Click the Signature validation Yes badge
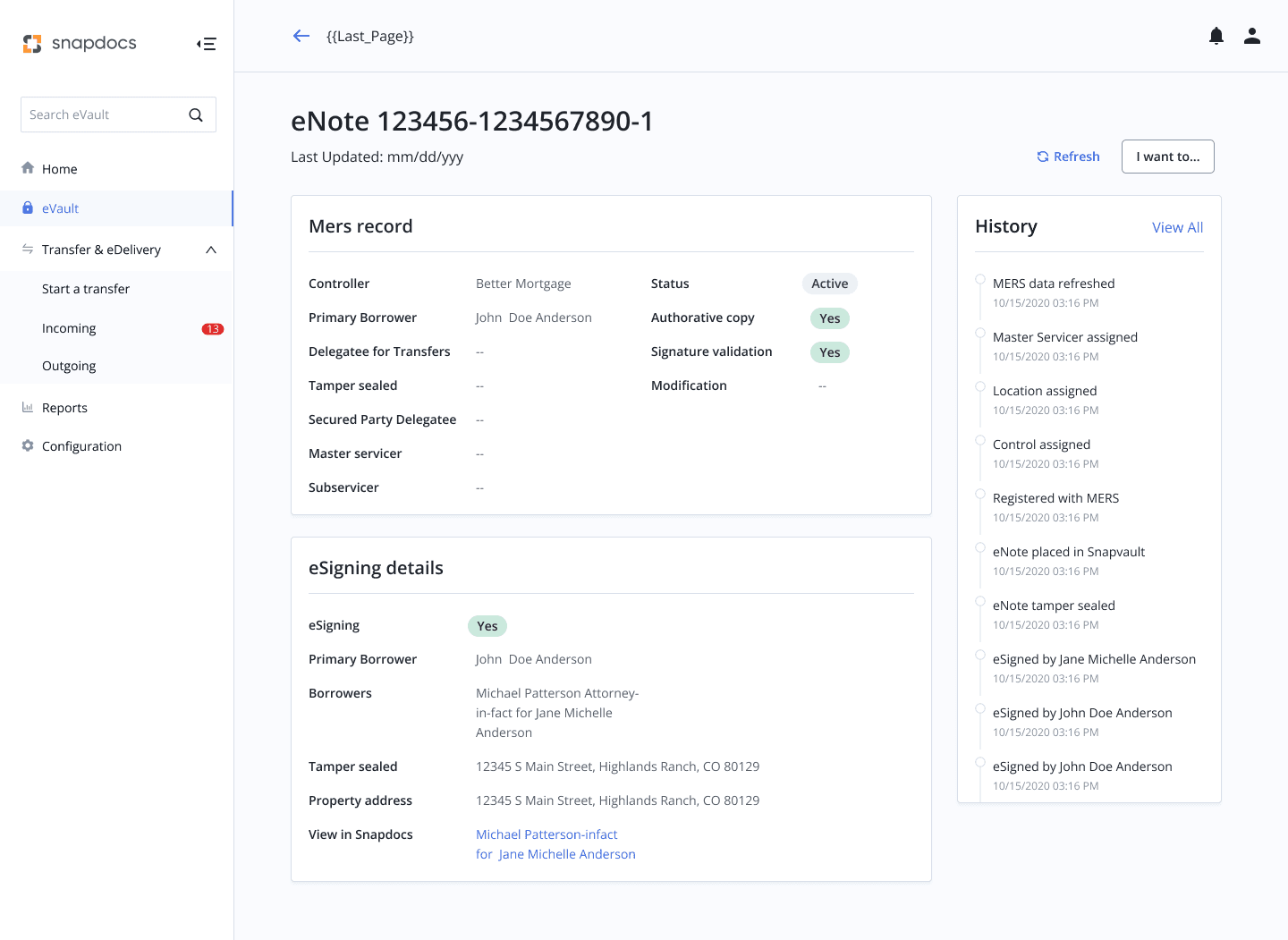1288x940 pixels. point(830,352)
